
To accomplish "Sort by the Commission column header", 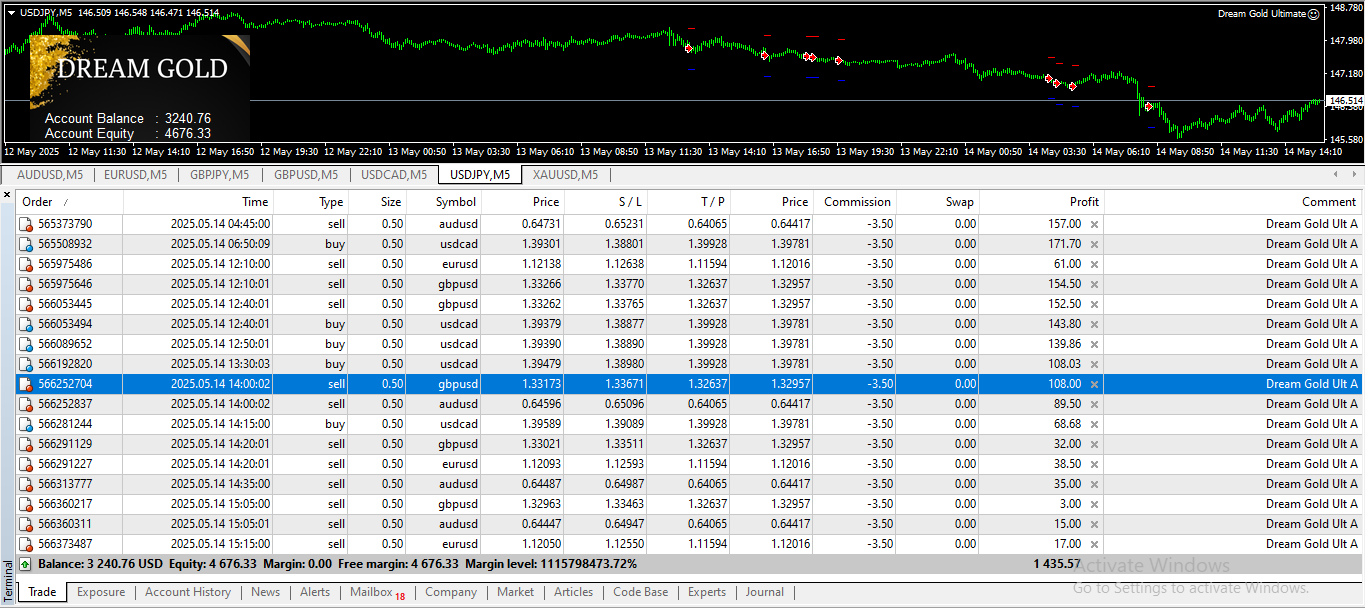I will pyautogui.click(x=855, y=202).
